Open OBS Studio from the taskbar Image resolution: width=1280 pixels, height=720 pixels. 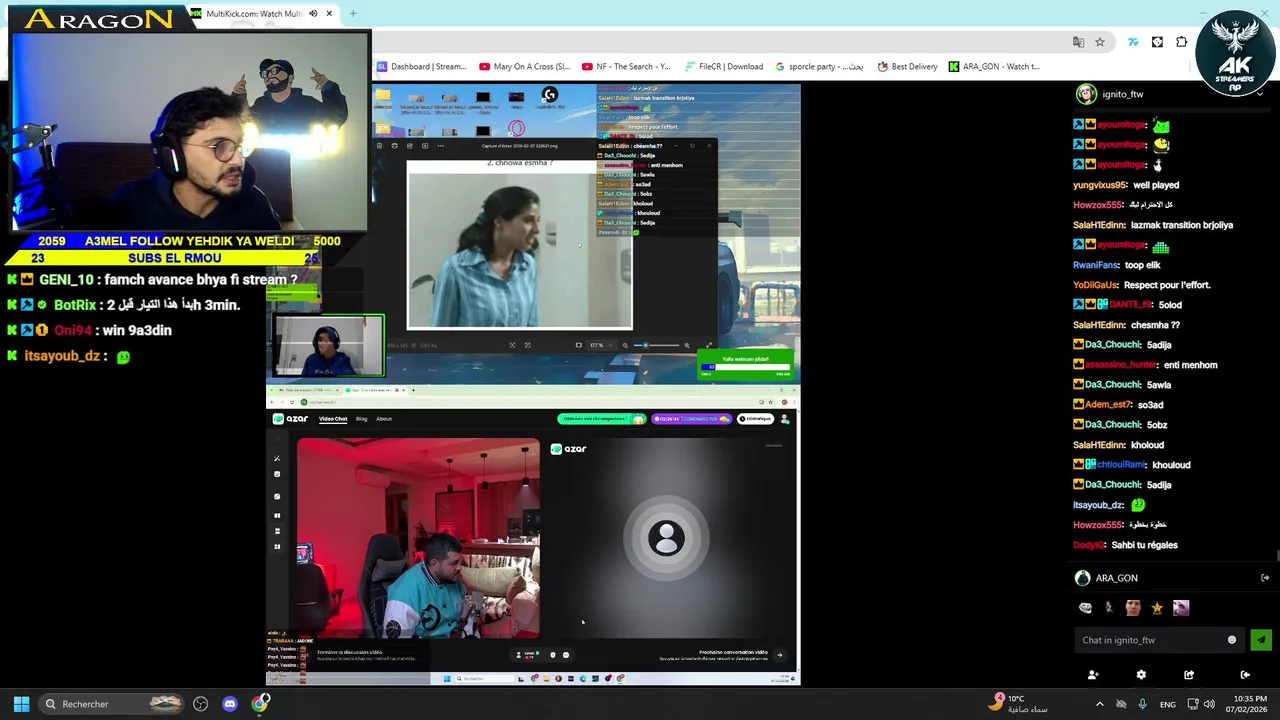pos(201,704)
